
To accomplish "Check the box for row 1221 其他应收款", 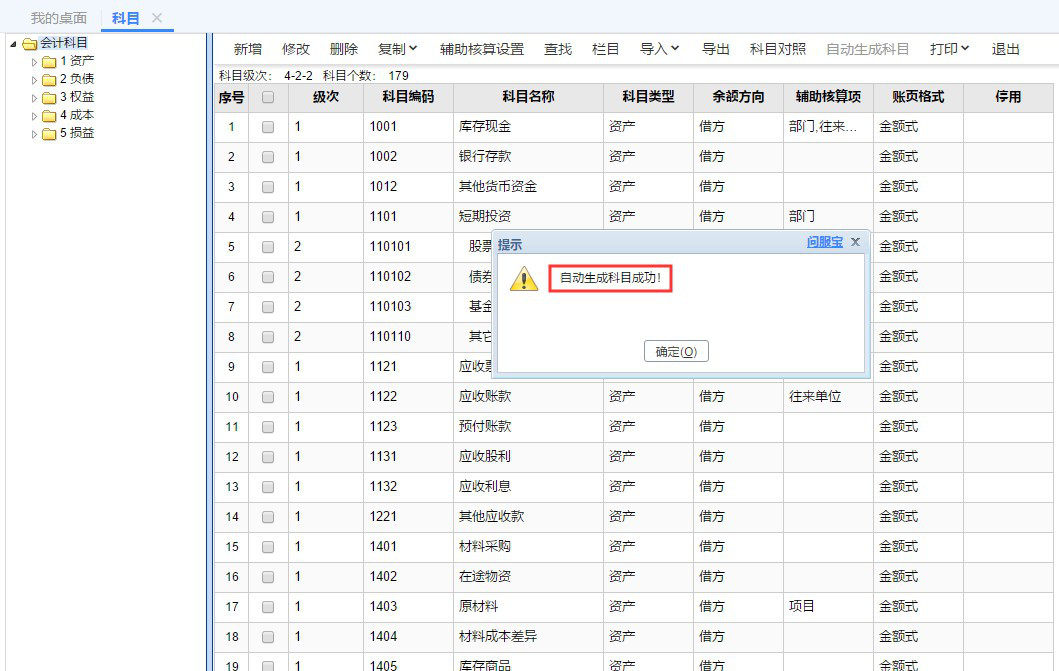I will 268,517.
